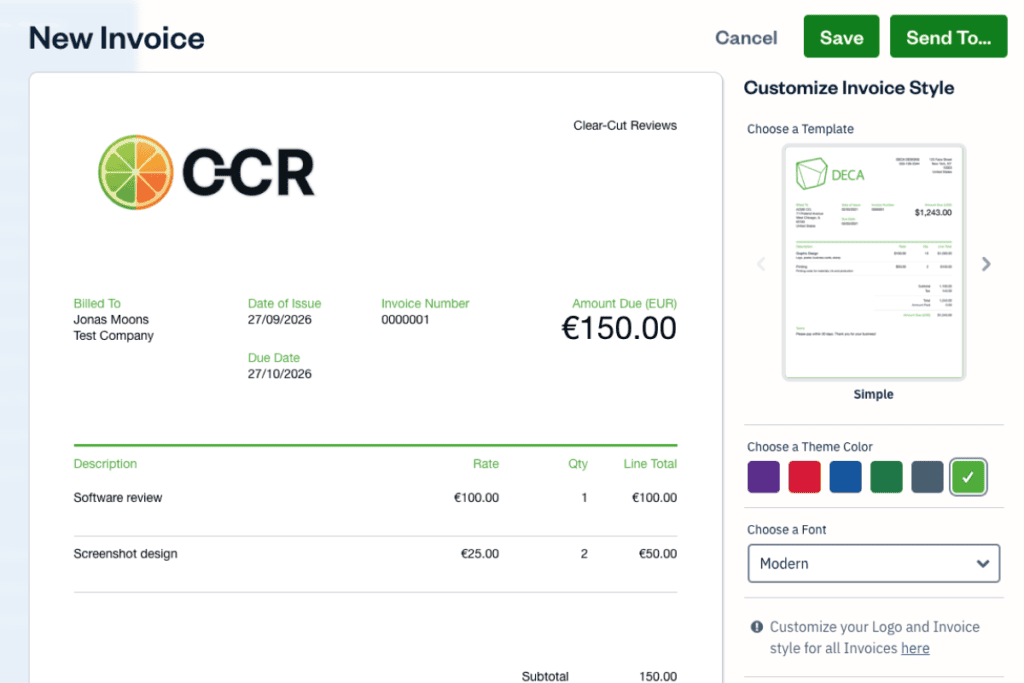Click the €50.00 line total
The height and width of the screenshot is (683, 1024).
(657, 554)
